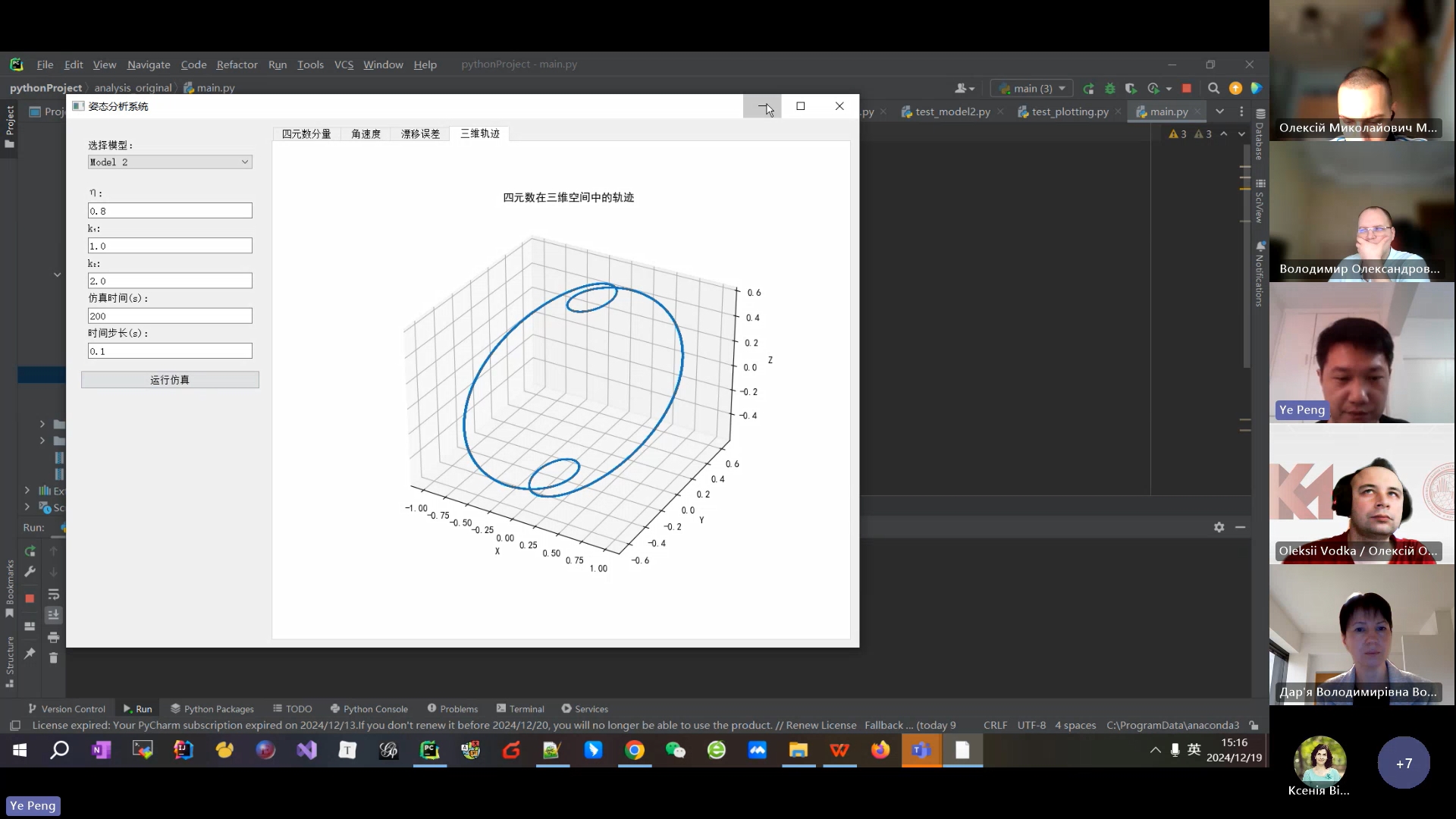The image size is (1456, 819).
Task: Open the main (3) run configuration dropdown
Action: tap(1032, 89)
